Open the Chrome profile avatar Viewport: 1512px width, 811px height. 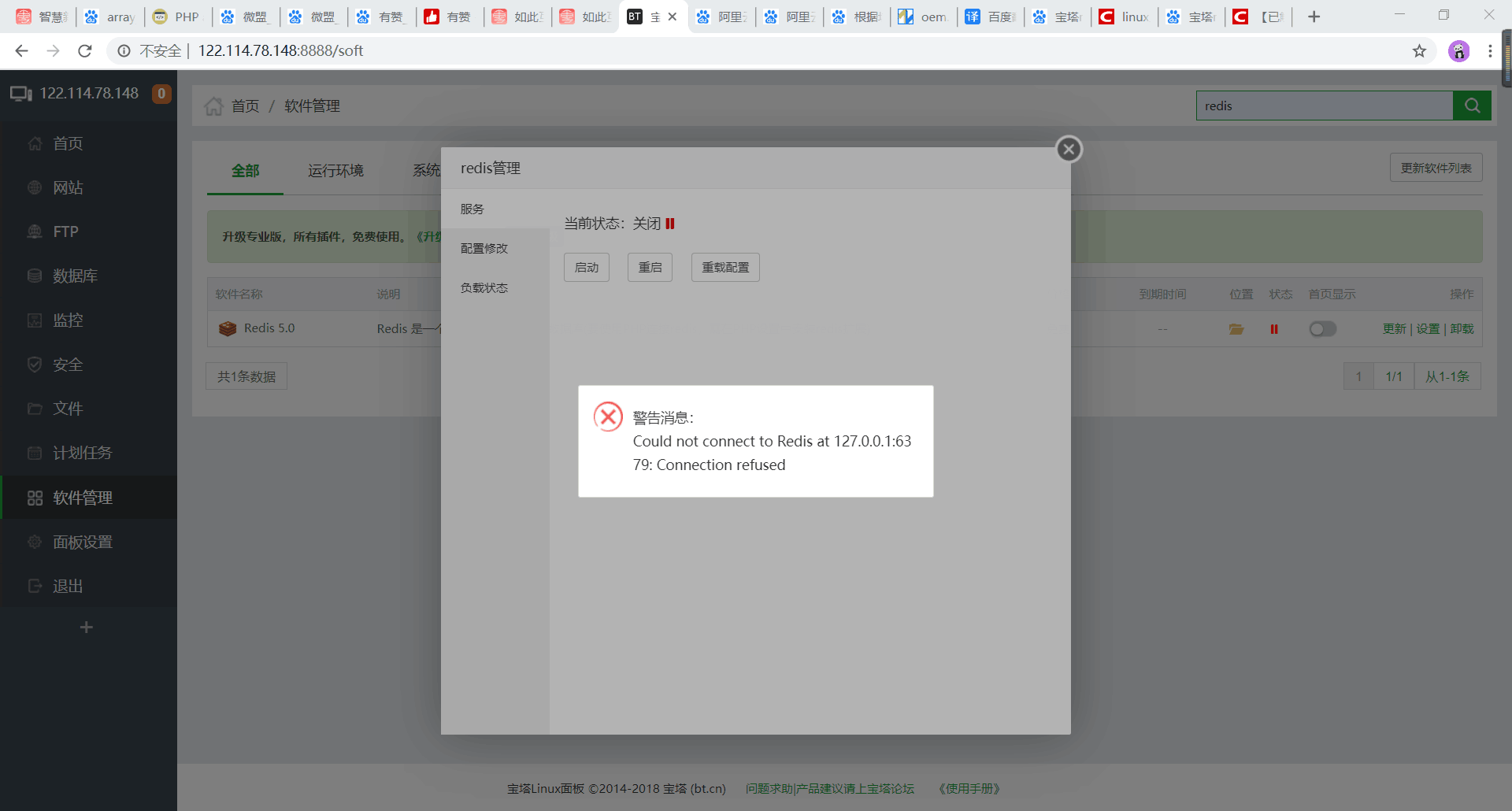pos(1458,51)
